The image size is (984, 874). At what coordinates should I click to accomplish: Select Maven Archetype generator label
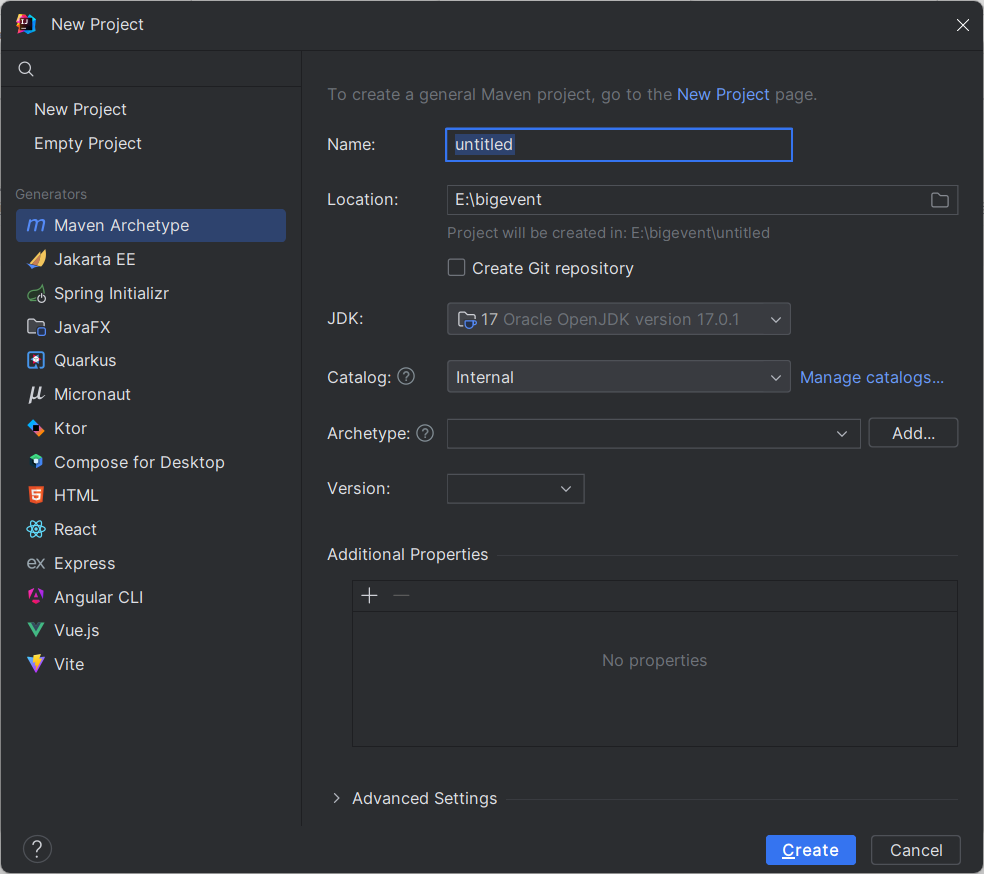pyautogui.click(x=121, y=225)
